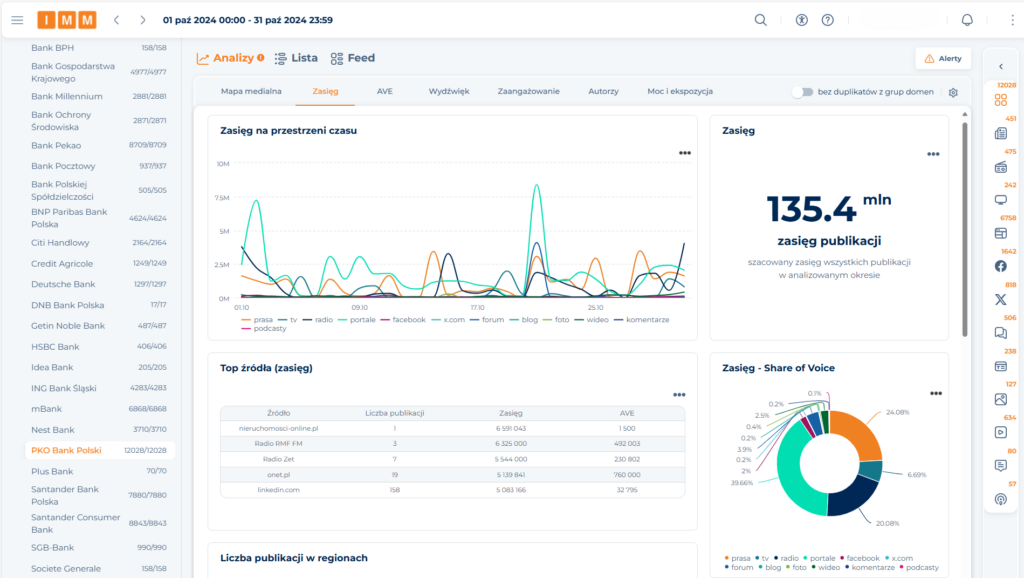Go to the previous date period
The width and height of the screenshot is (1024, 578).
click(117, 20)
